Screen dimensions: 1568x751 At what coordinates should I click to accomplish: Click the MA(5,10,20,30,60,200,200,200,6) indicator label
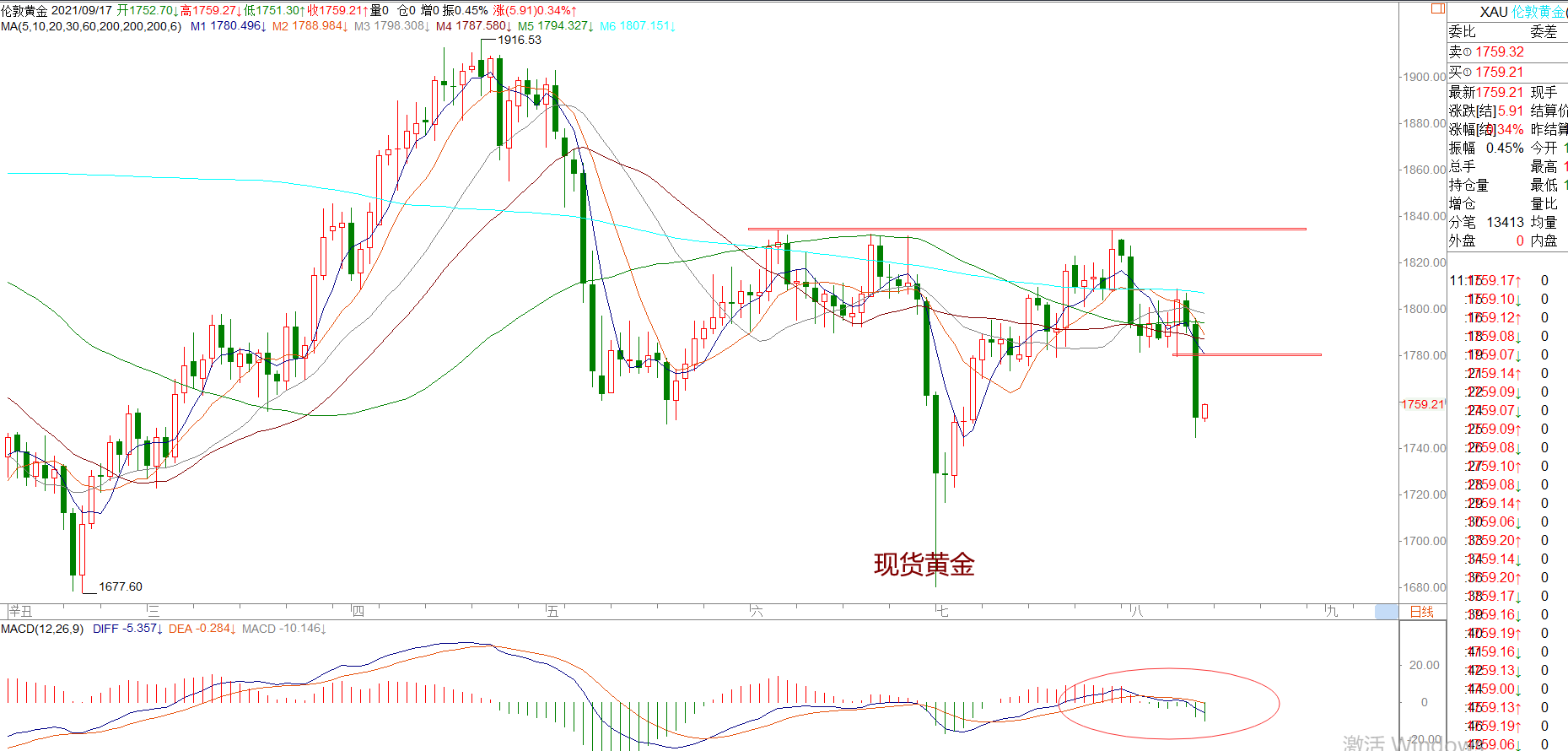click(91, 26)
